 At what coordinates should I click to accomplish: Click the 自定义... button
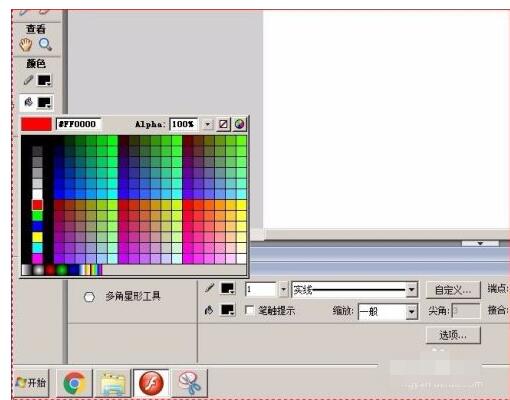pyautogui.click(x=453, y=290)
